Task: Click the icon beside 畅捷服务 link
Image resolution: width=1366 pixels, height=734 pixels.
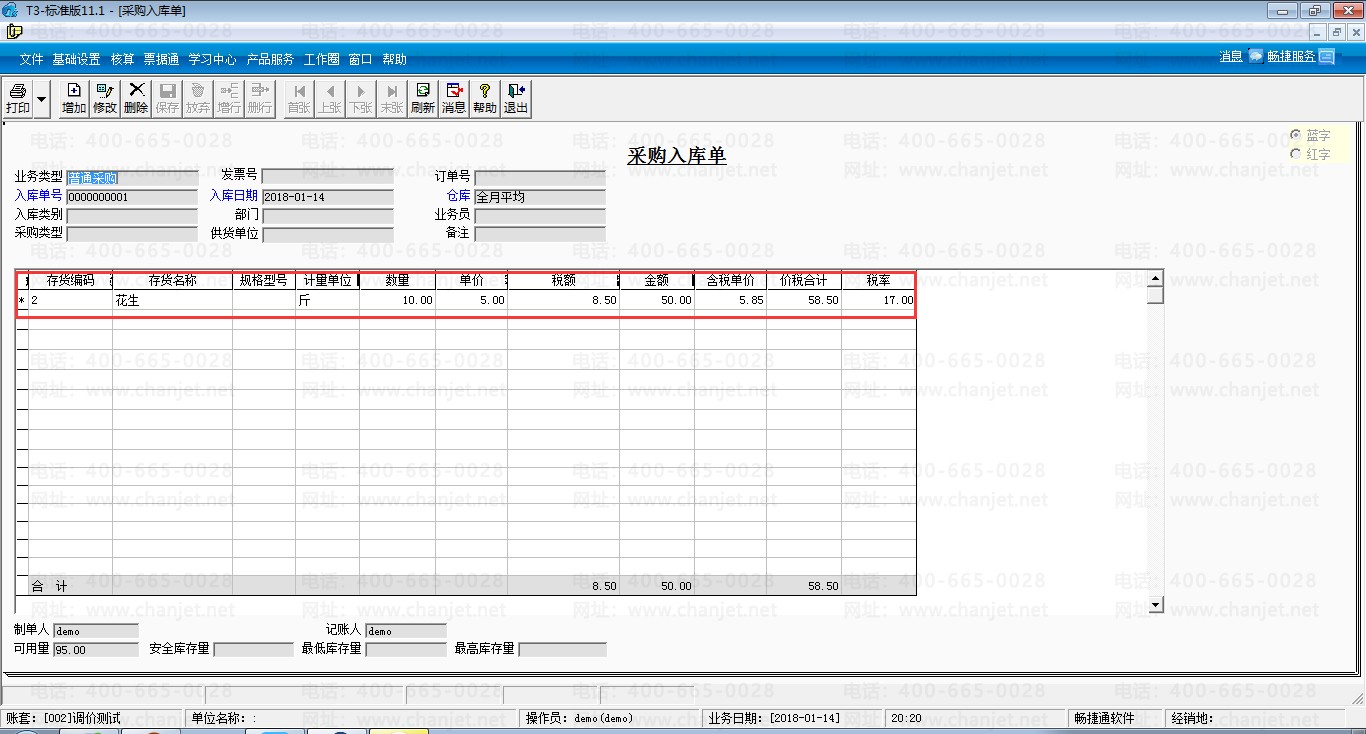Action: pos(1327,56)
